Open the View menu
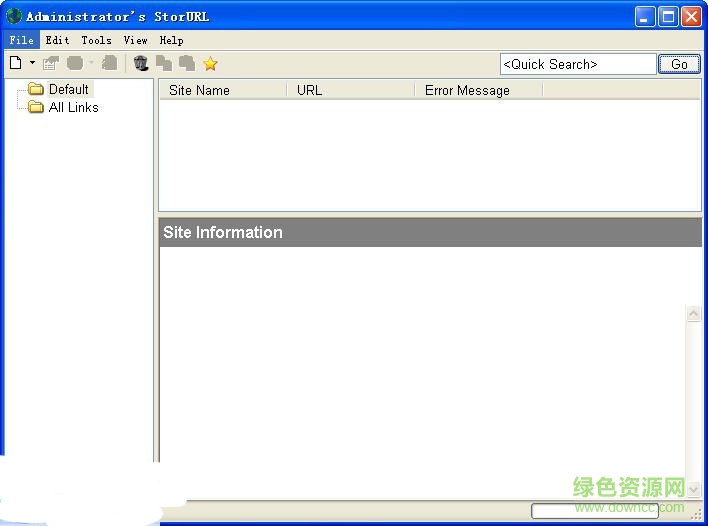708x526 pixels. coord(135,40)
